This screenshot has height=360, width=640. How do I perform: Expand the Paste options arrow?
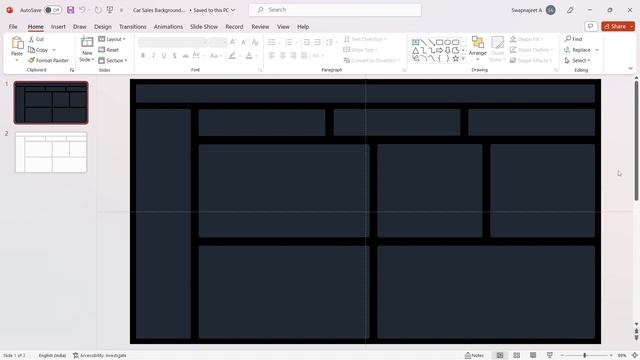pos(17,60)
